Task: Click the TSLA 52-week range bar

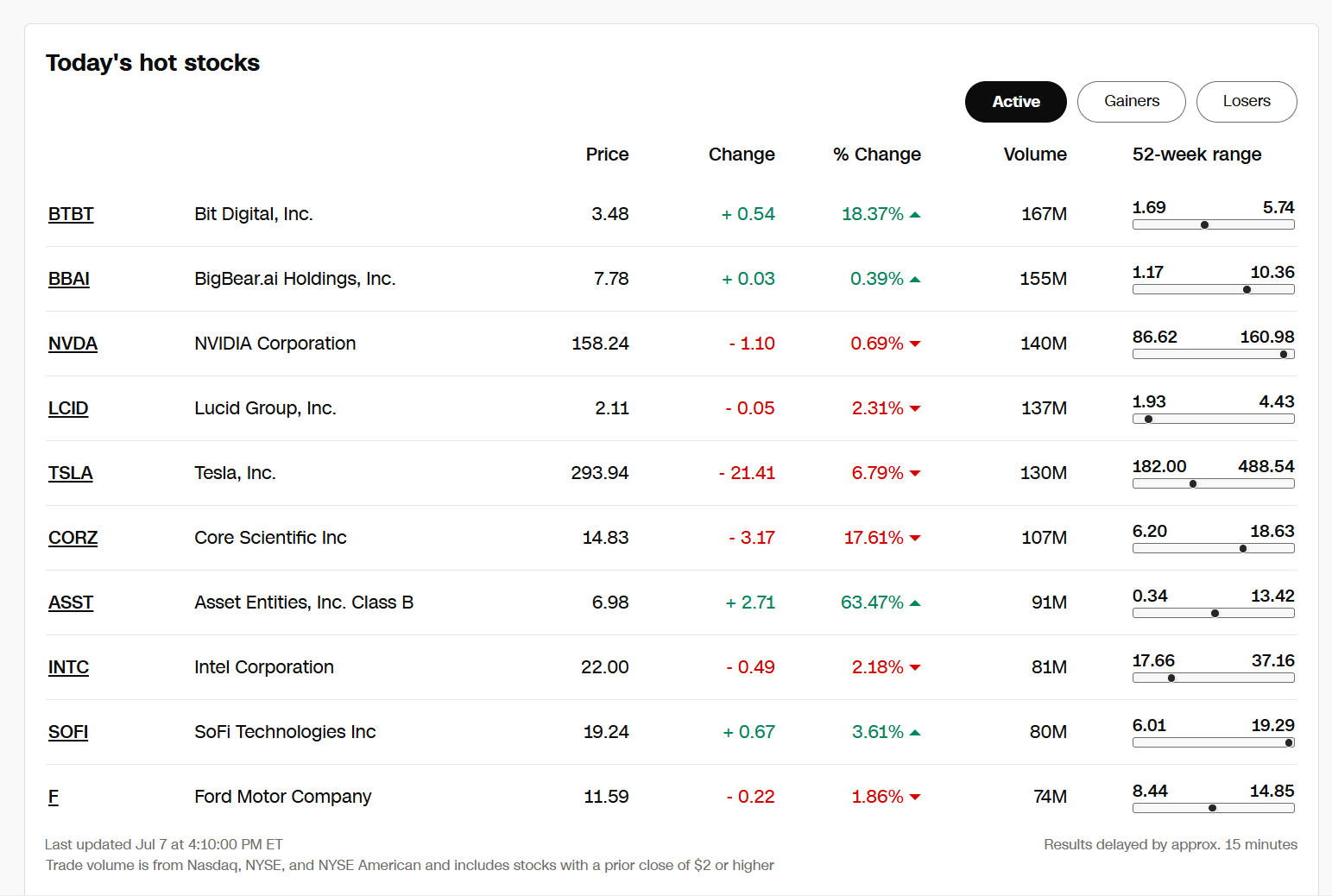Action: click(1214, 483)
